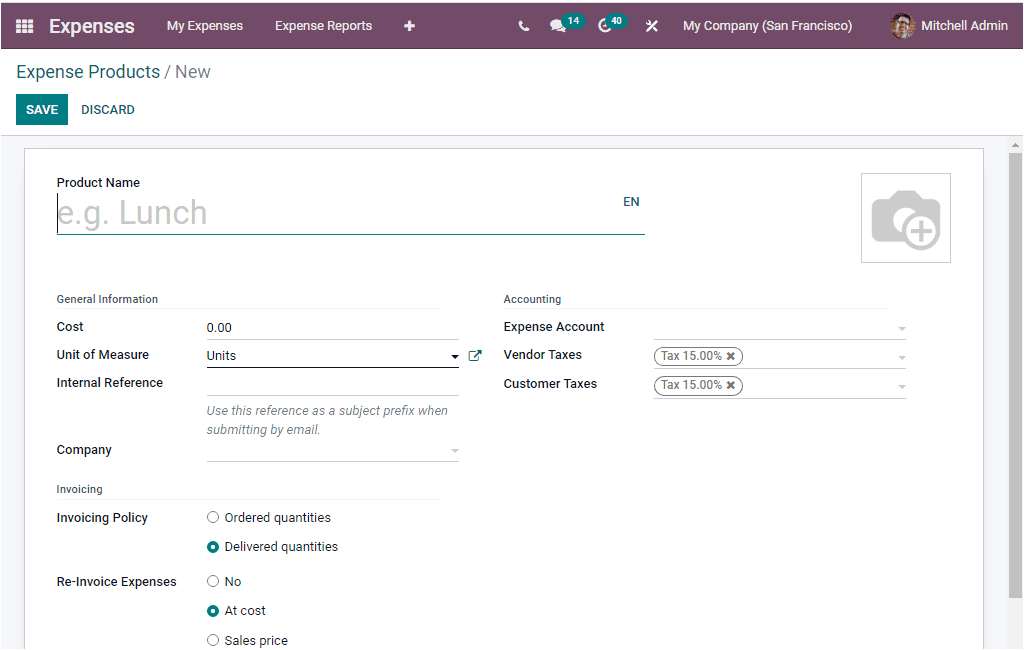
Task: Open the Expense Account dropdown
Action: point(901,327)
